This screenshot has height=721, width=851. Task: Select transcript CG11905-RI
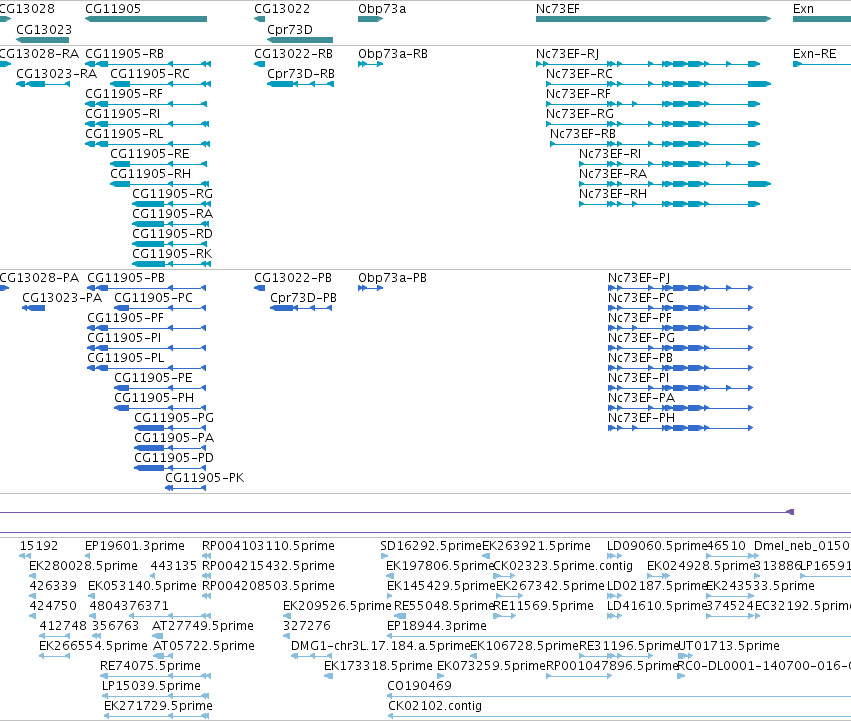point(147,124)
